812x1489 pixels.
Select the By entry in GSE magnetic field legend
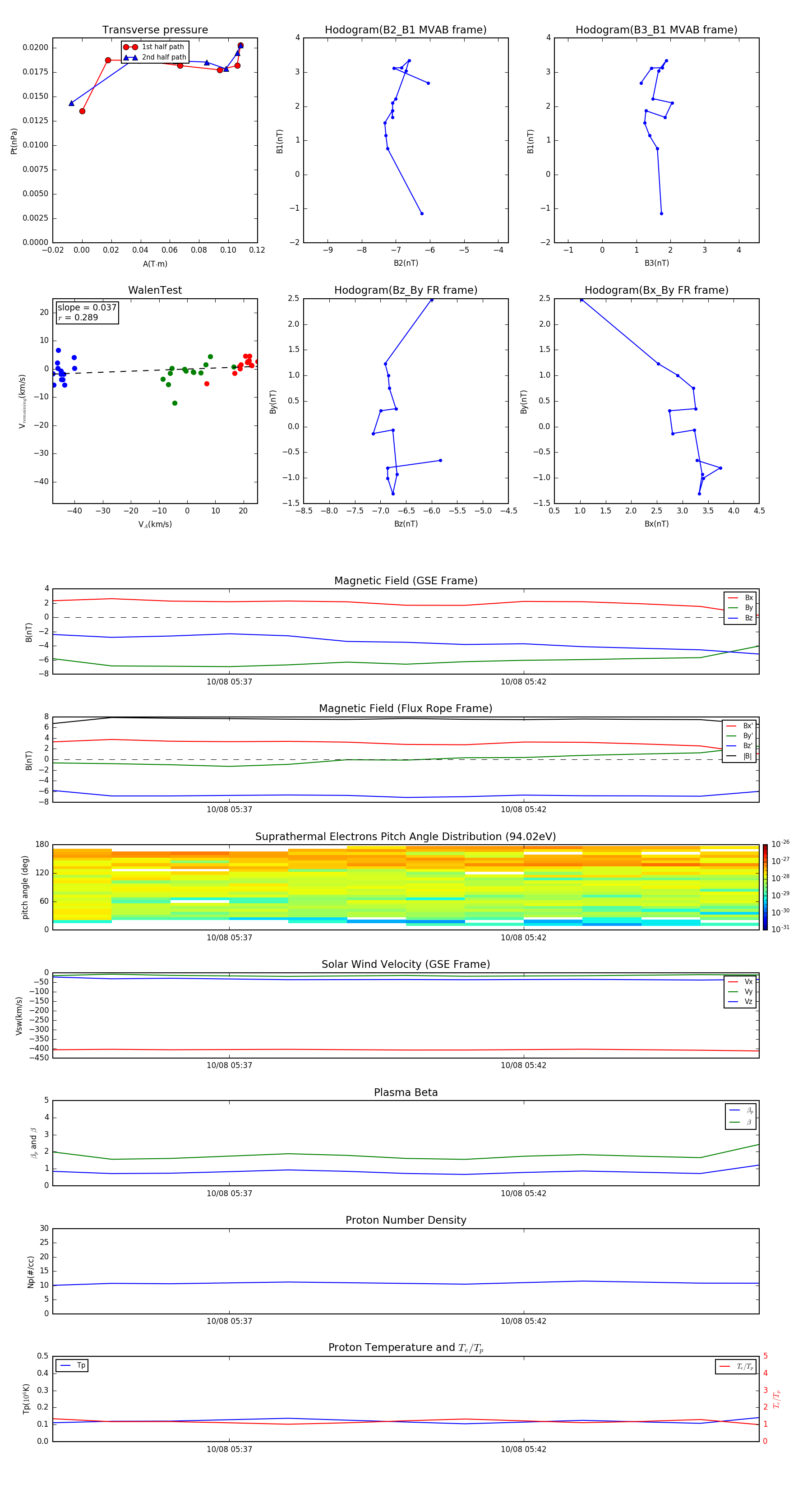point(740,607)
